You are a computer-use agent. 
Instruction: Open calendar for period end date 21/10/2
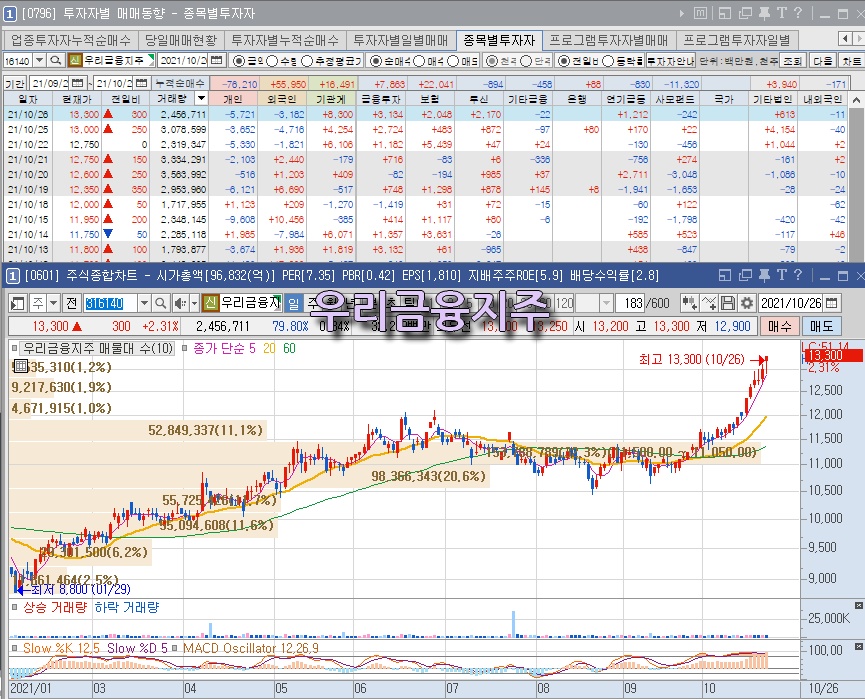pos(142,83)
